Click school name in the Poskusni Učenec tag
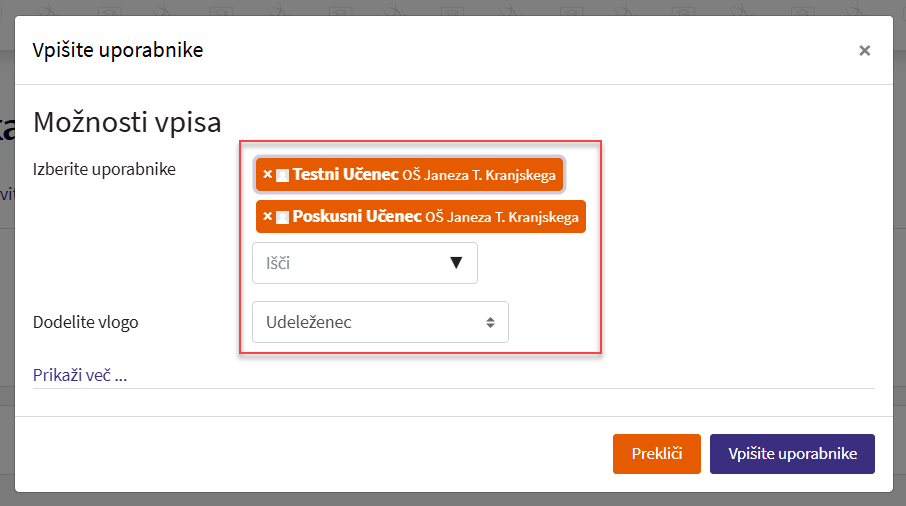The height and width of the screenshot is (506, 906). click(502, 217)
